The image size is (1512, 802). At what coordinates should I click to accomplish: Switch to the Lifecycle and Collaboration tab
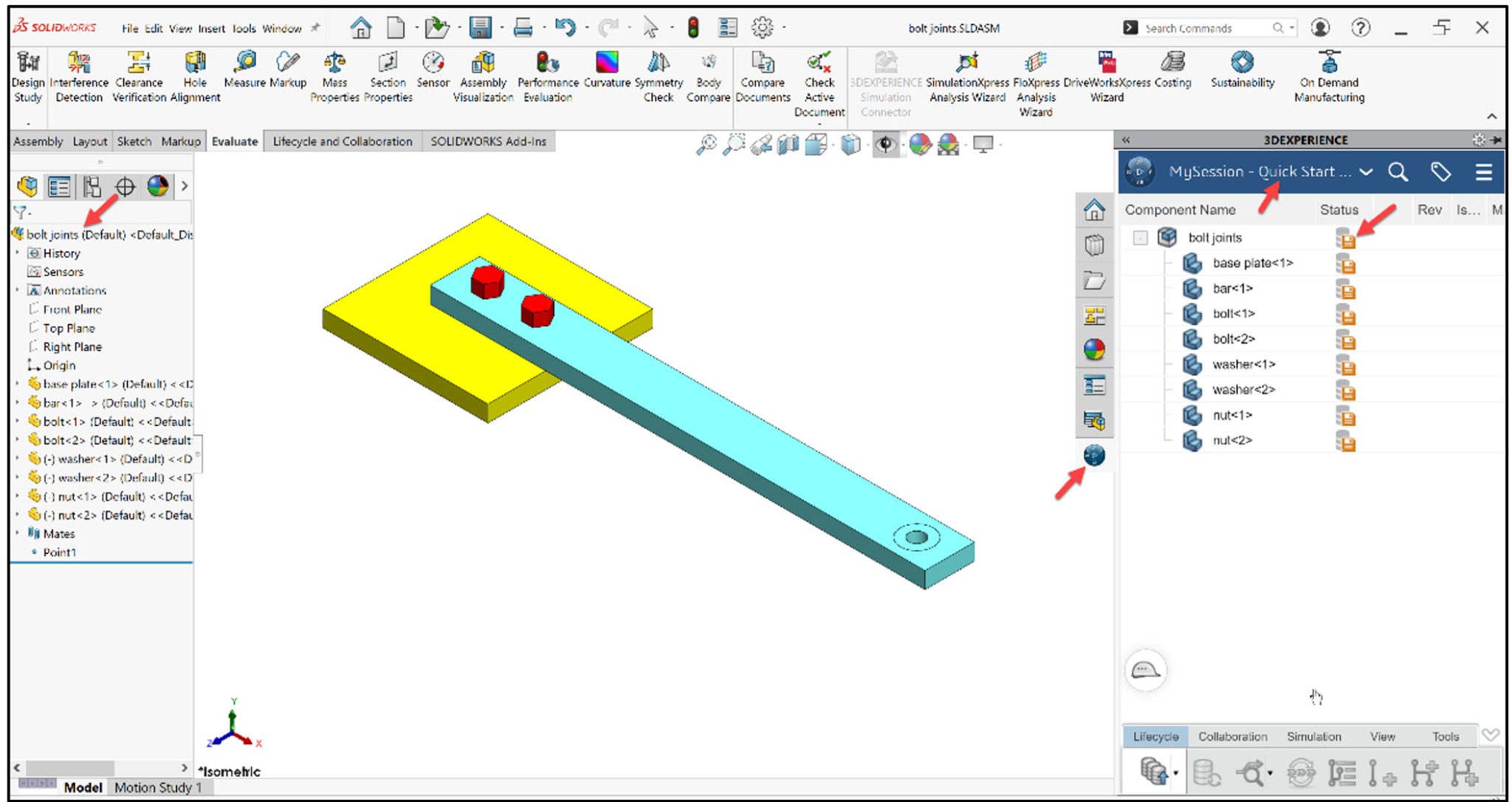[x=342, y=141]
